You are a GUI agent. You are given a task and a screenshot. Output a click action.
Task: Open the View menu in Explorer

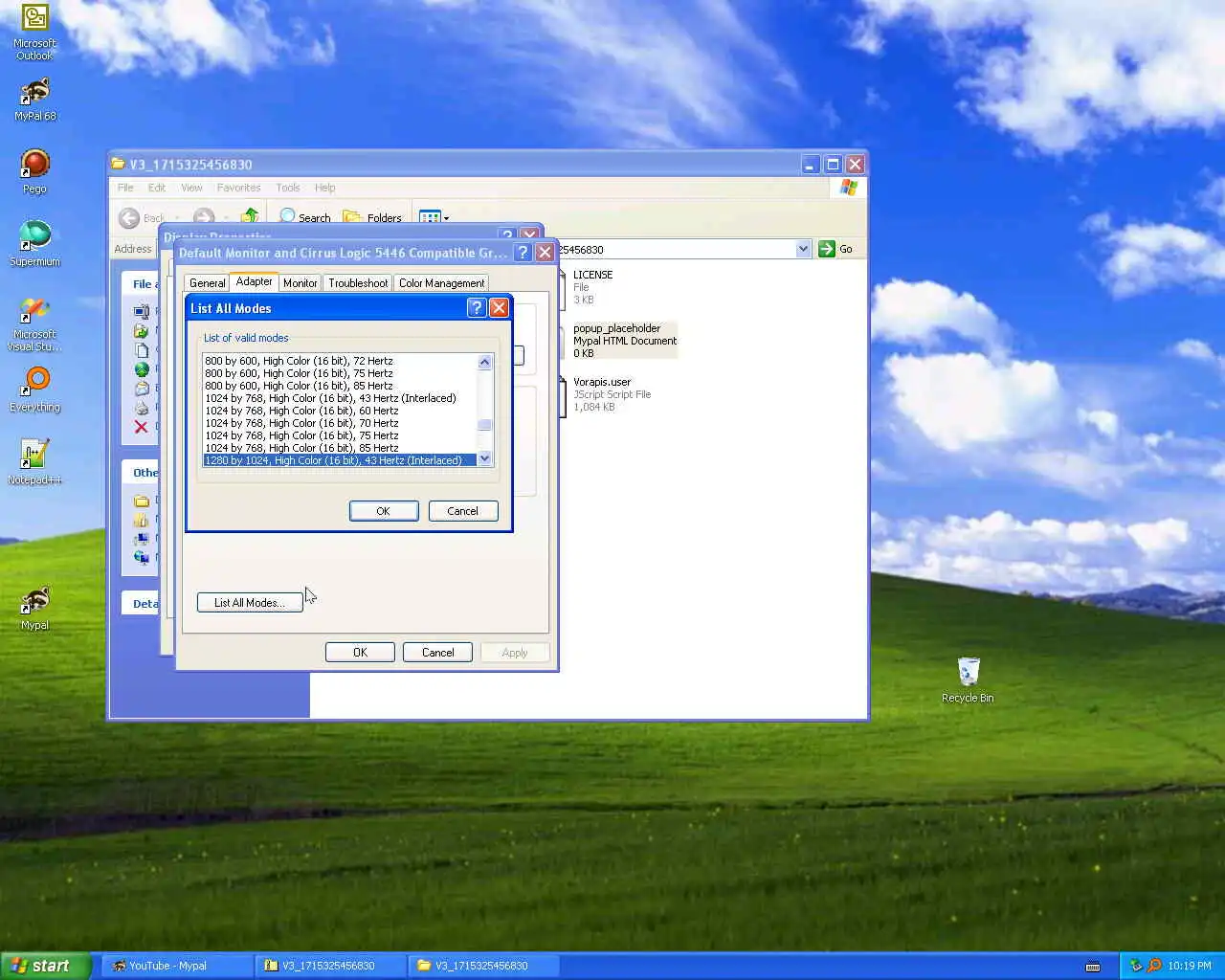191,188
